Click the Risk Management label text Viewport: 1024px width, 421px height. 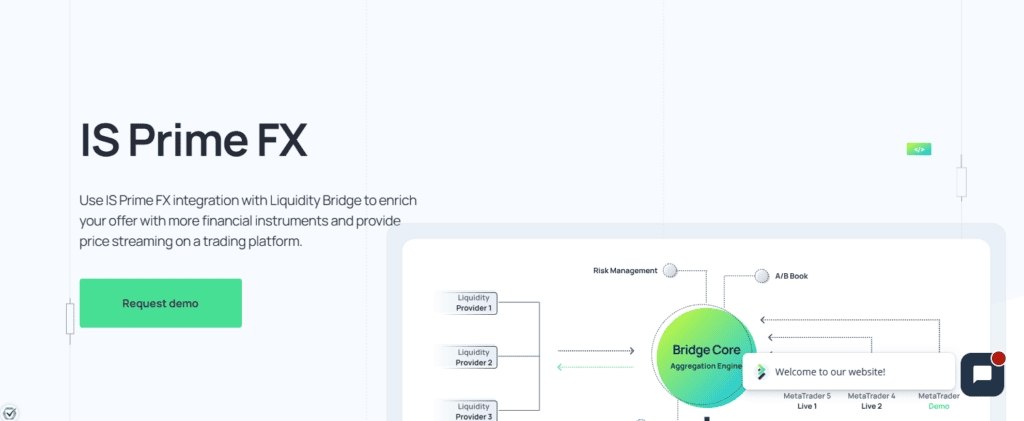[625, 270]
